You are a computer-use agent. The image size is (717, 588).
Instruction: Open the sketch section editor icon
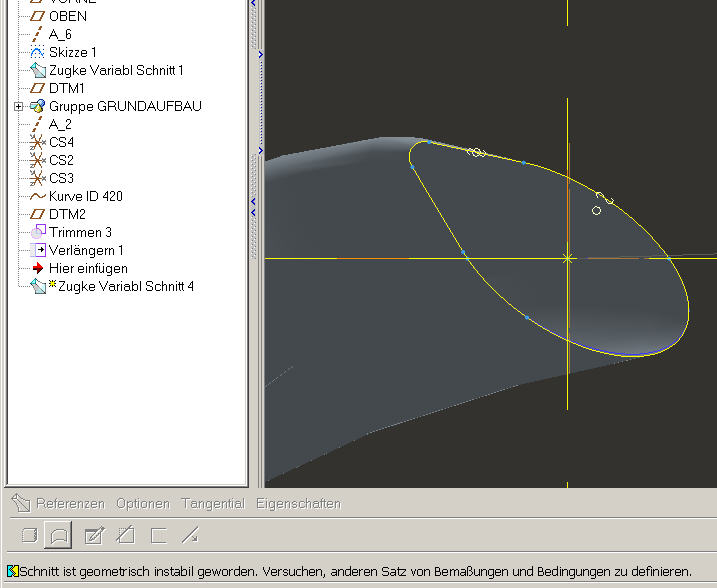point(94,535)
